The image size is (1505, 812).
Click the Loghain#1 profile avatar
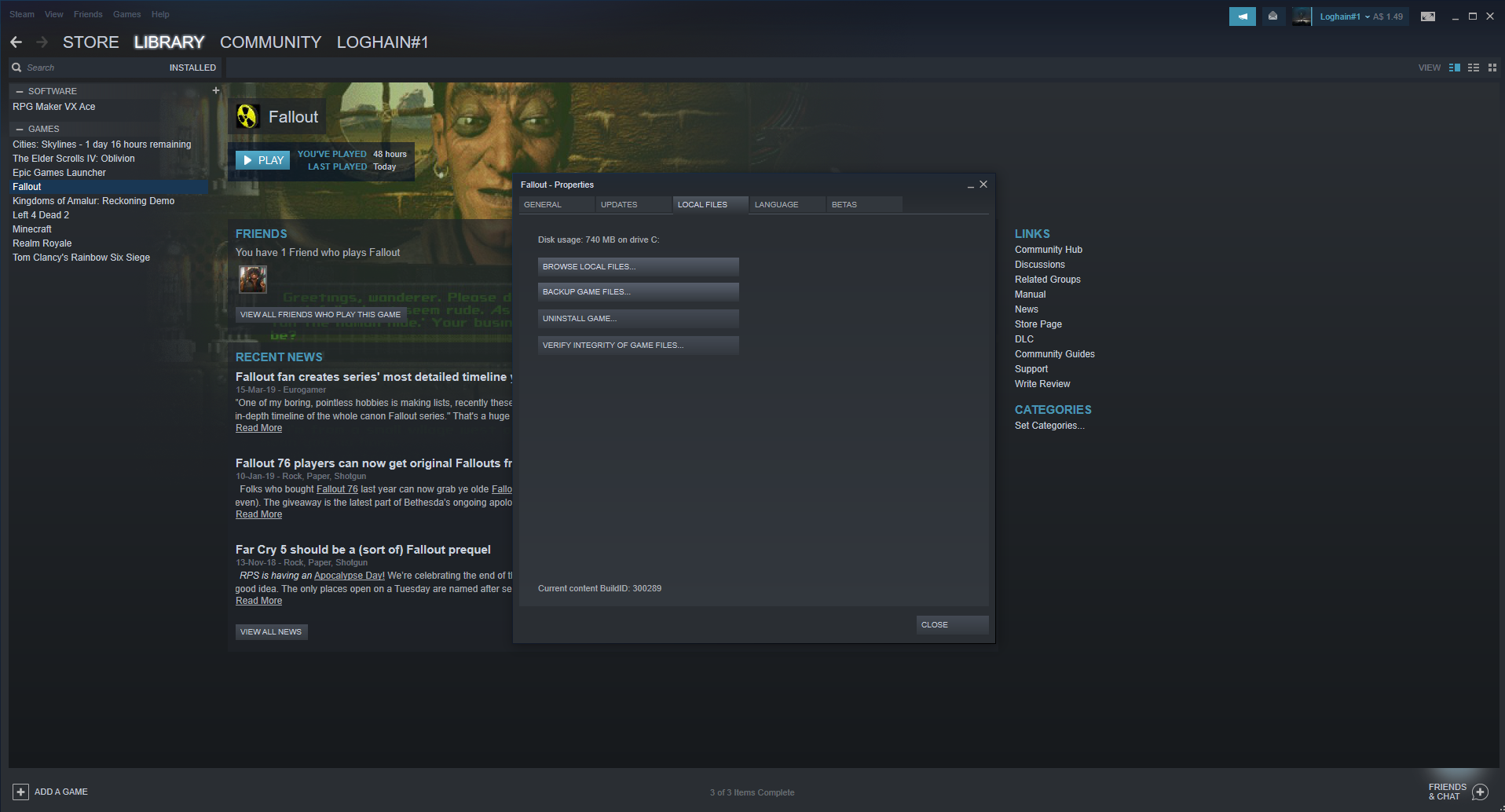pos(1302,16)
